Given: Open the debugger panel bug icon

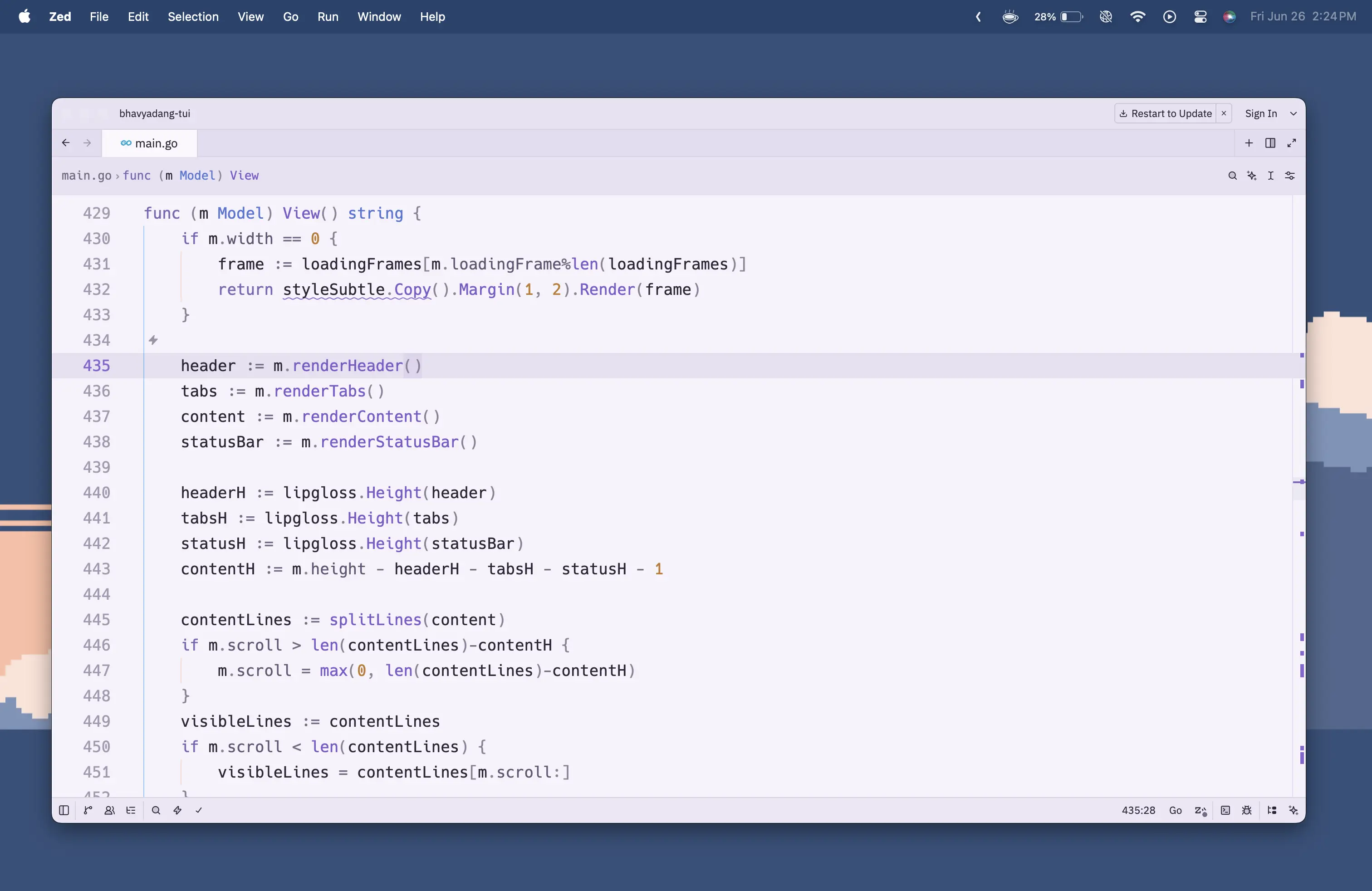Looking at the screenshot, I should 1247,810.
